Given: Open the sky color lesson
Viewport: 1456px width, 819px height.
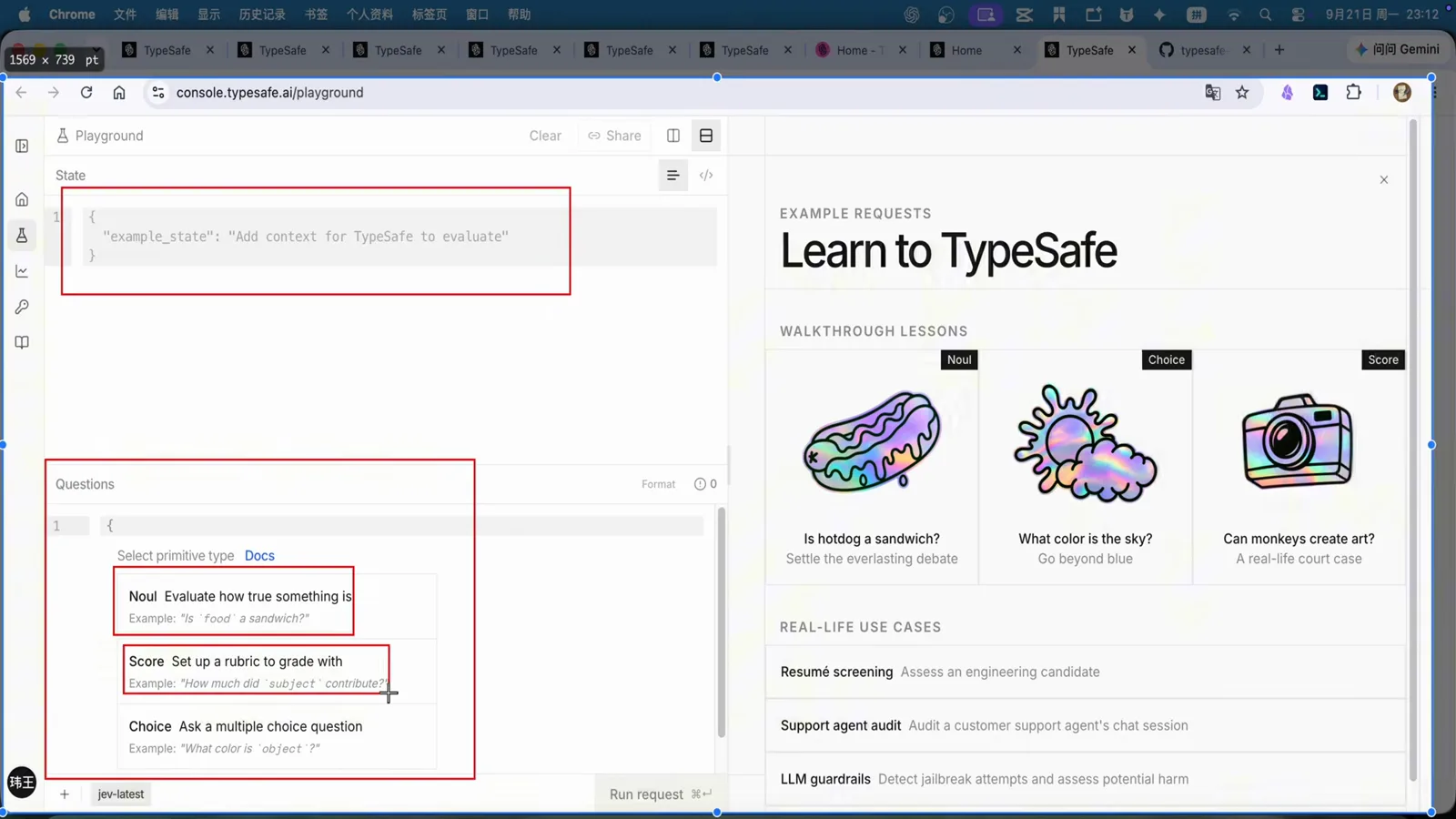Looking at the screenshot, I should [1086, 467].
